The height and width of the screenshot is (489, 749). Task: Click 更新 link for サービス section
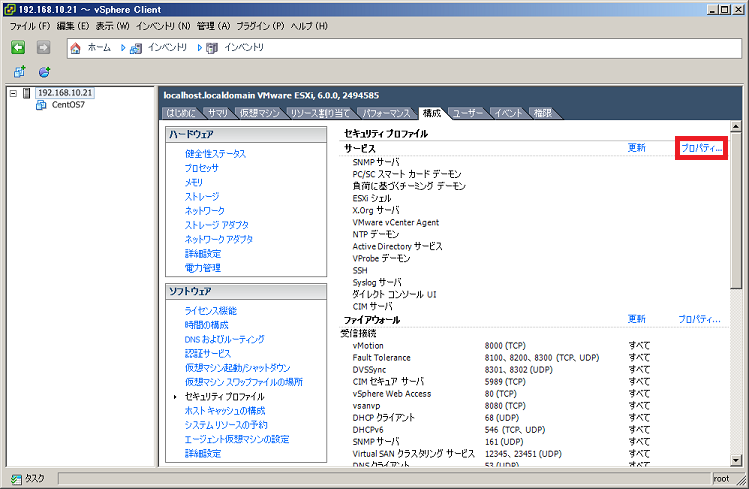(x=636, y=148)
